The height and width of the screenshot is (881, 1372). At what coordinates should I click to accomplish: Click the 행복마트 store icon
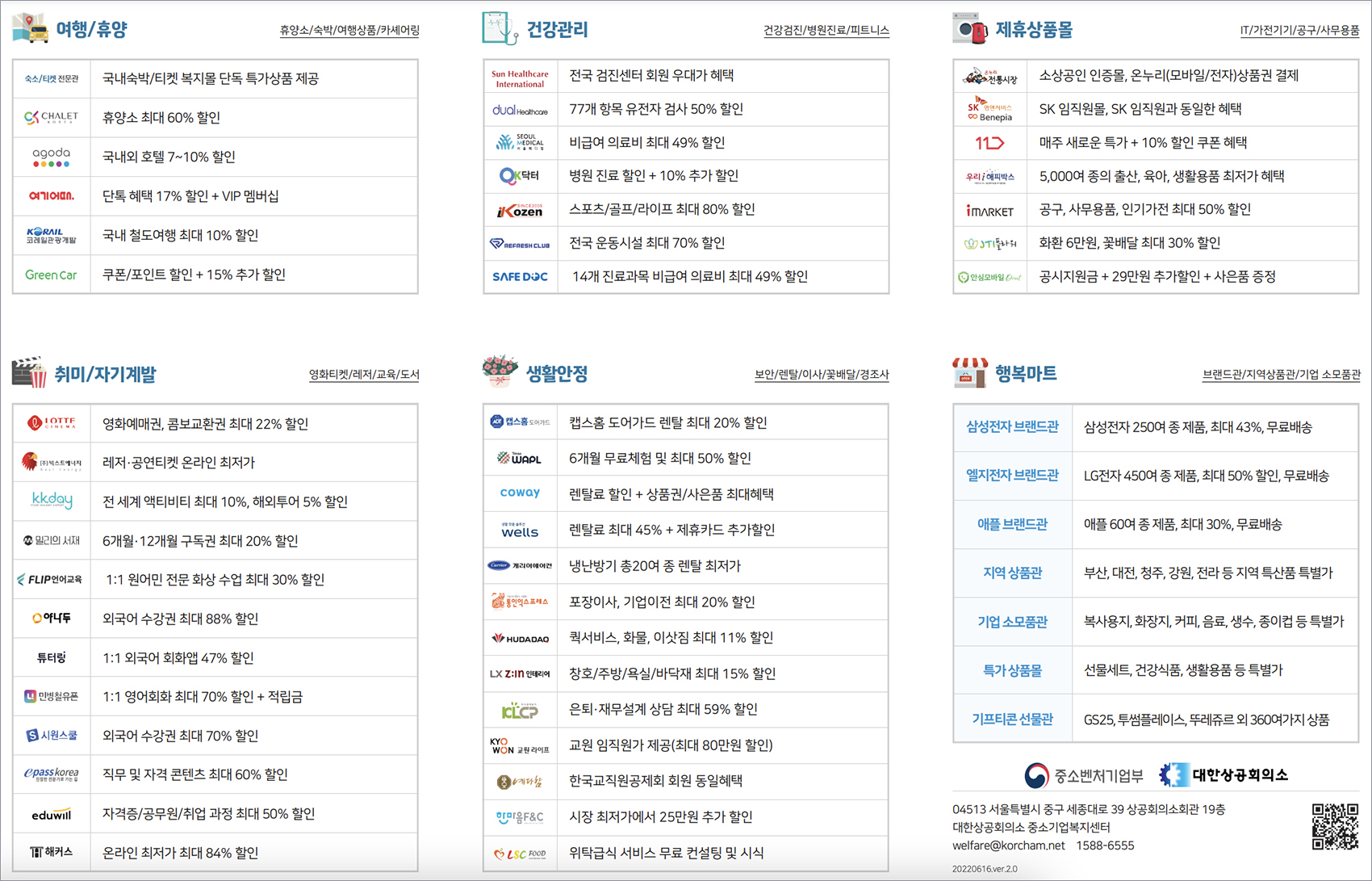(969, 372)
